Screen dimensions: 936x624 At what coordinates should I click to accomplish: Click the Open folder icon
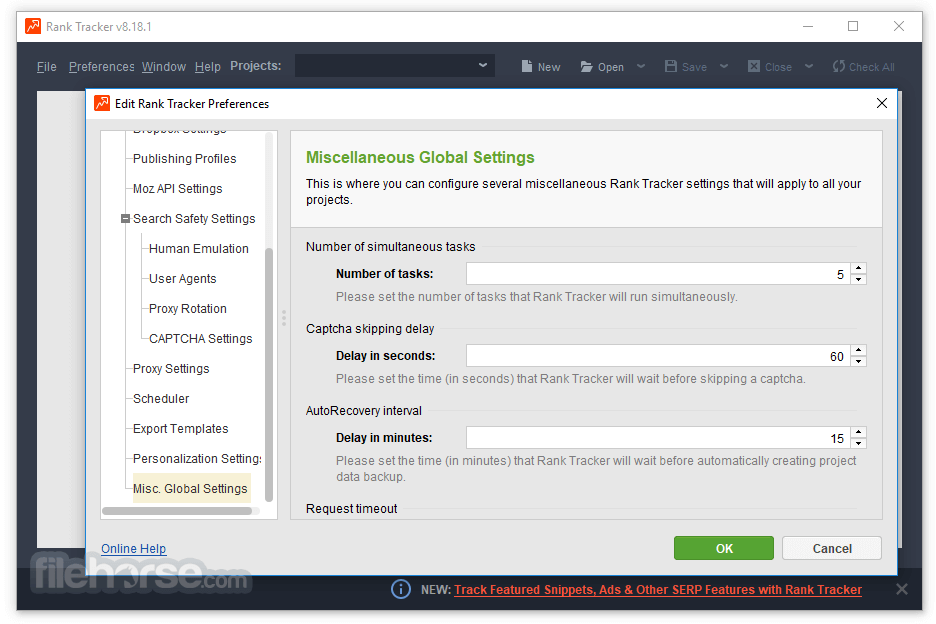tap(586, 66)
